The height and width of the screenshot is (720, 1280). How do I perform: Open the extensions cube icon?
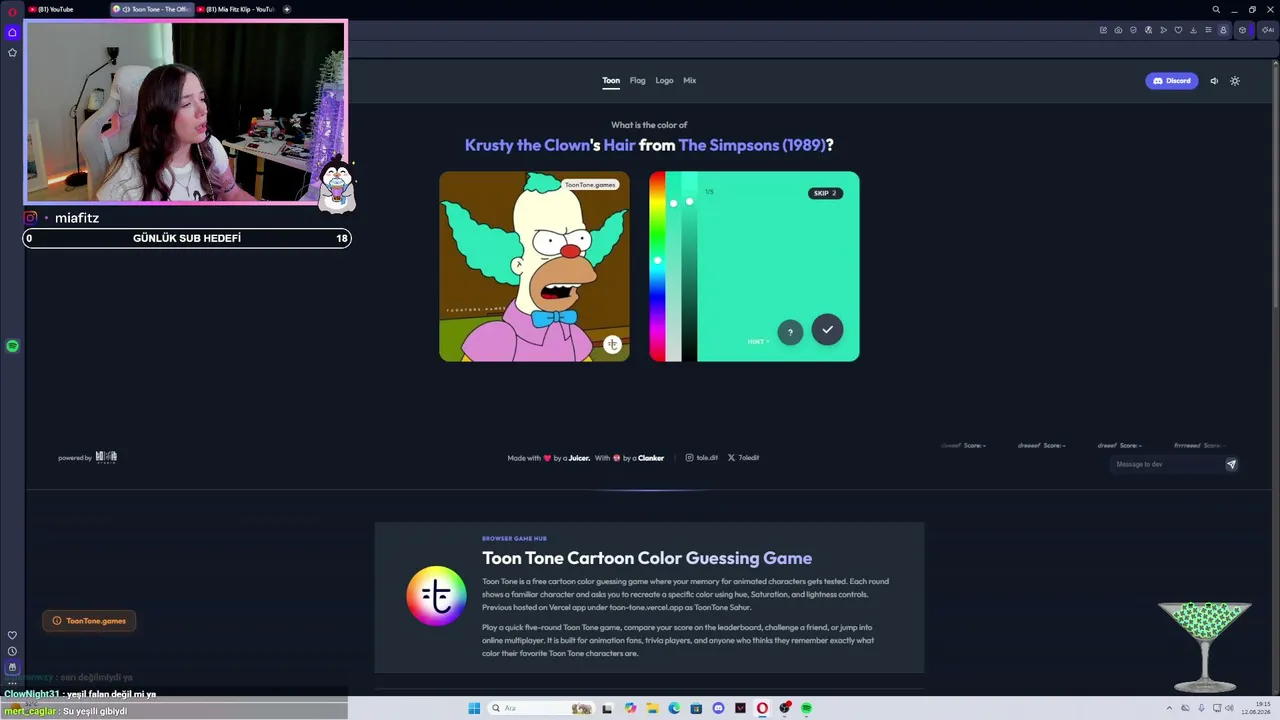pos(1243,30)
